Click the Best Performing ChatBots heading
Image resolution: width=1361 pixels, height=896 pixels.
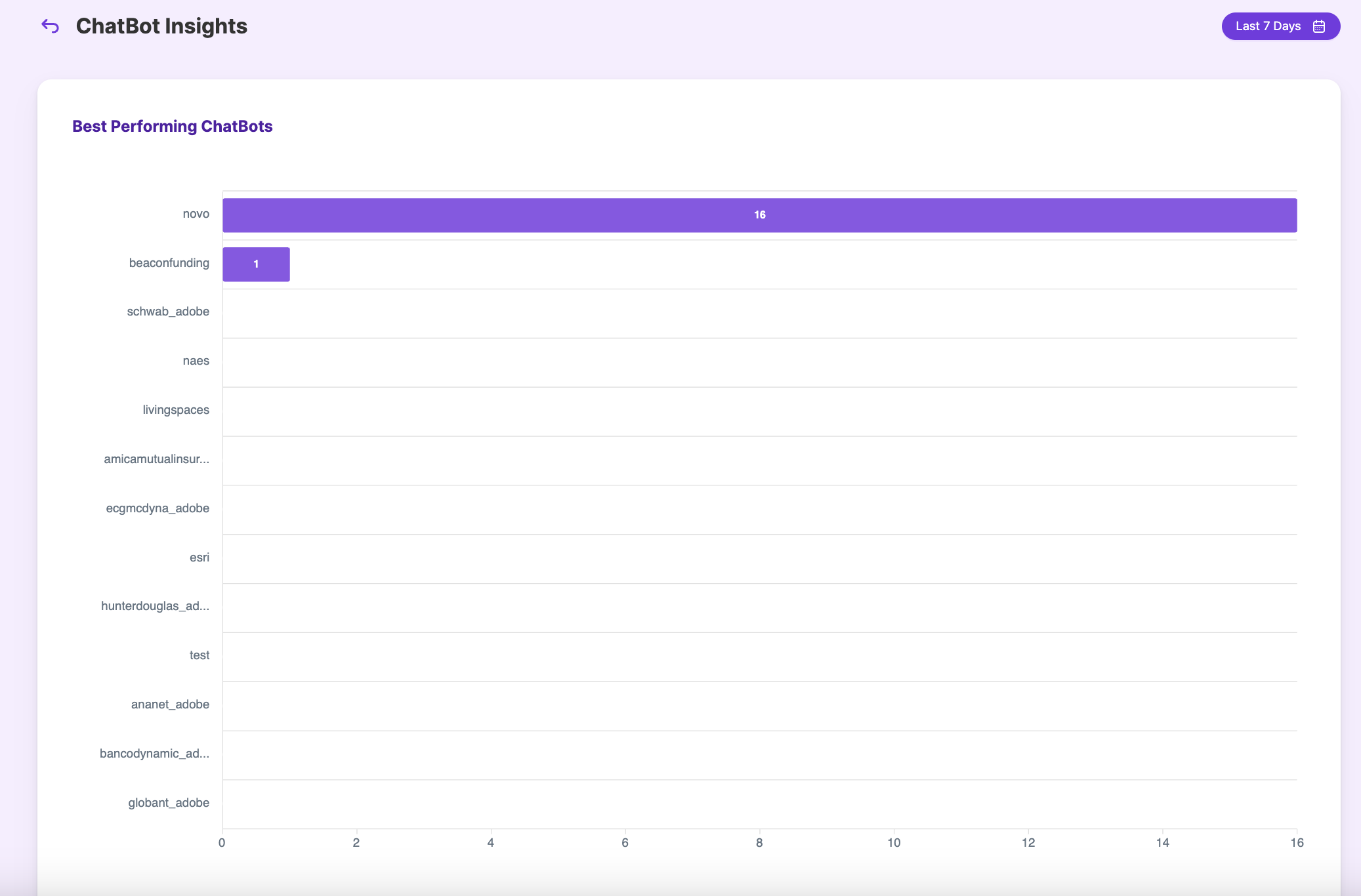click(x=172, y=126)
